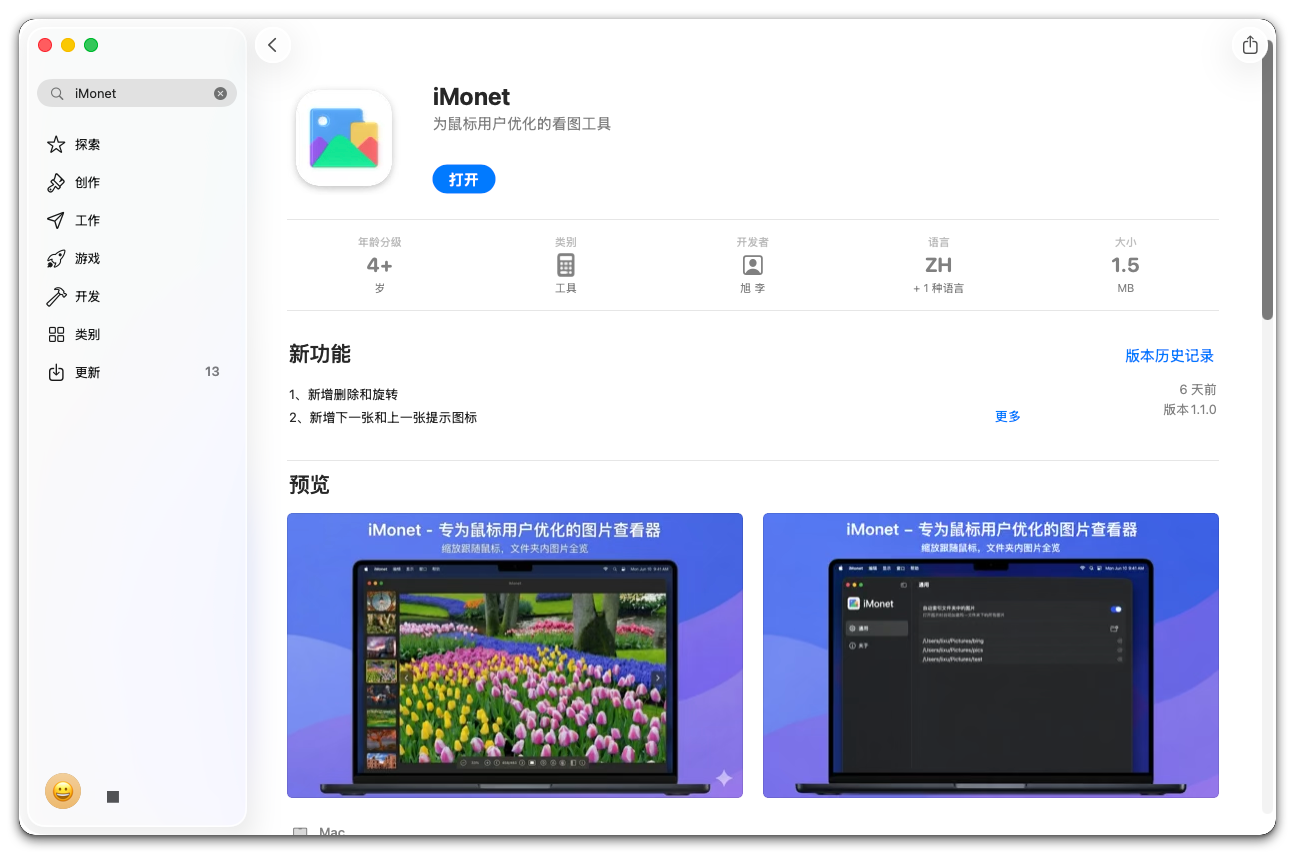1295x860 pixels.
Task: Open the share menu icon
Action: pyautogui.click(x=1250, y=45)
